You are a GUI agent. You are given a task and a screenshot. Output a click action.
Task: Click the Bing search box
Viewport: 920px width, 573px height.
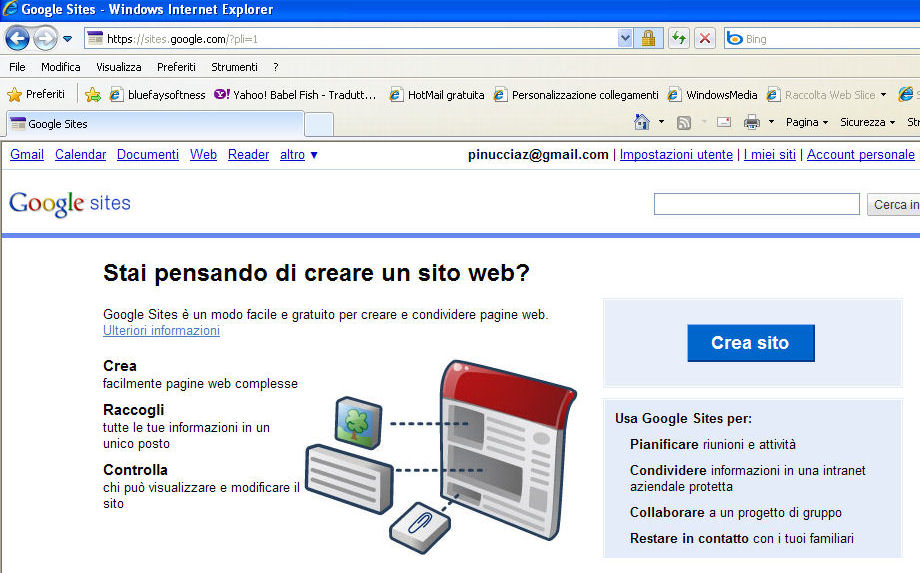pos(823,39)
